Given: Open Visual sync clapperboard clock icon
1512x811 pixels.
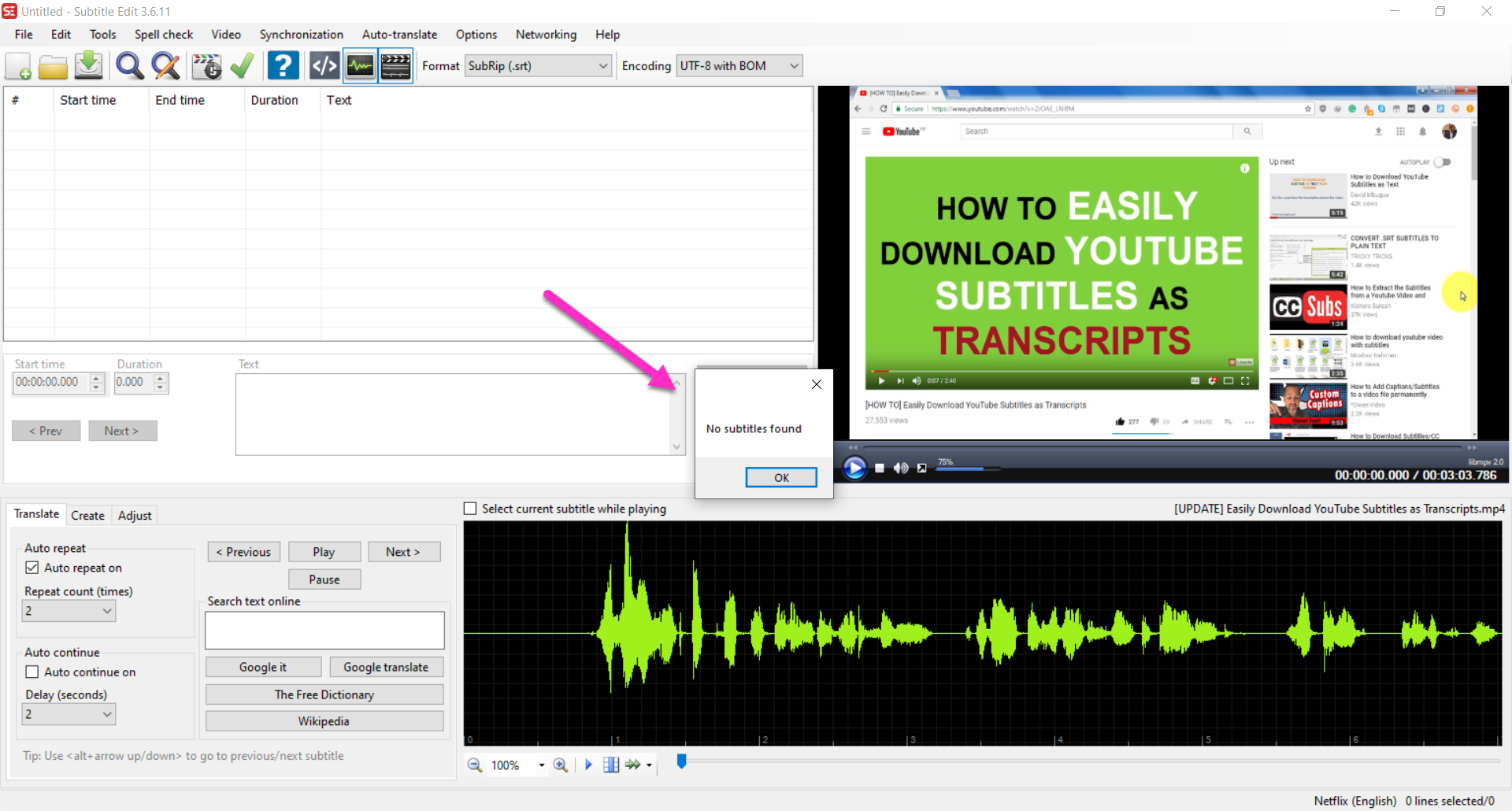Looking at the screenshot, I should 206,66.
